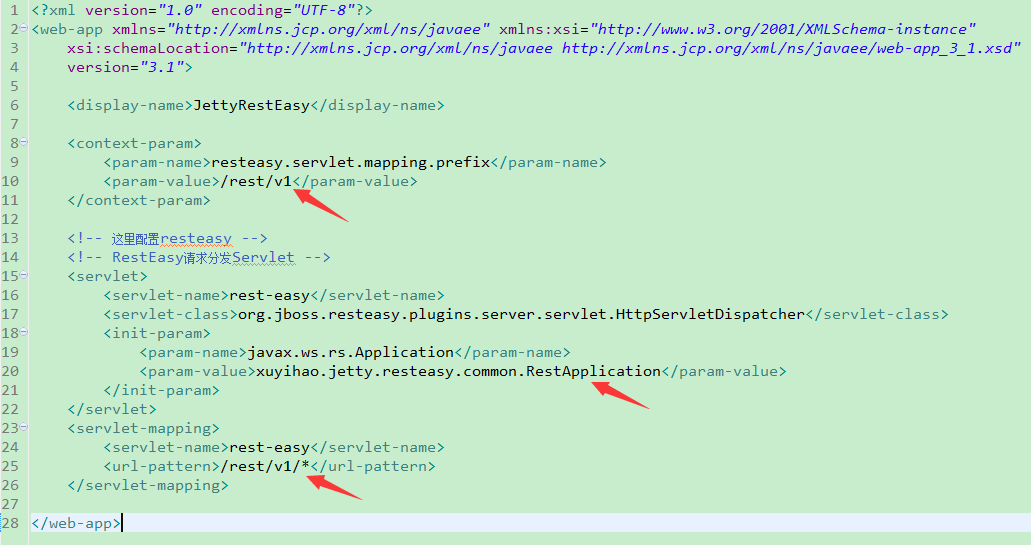Click the closing </init-param> tag

tap(161, 391)
